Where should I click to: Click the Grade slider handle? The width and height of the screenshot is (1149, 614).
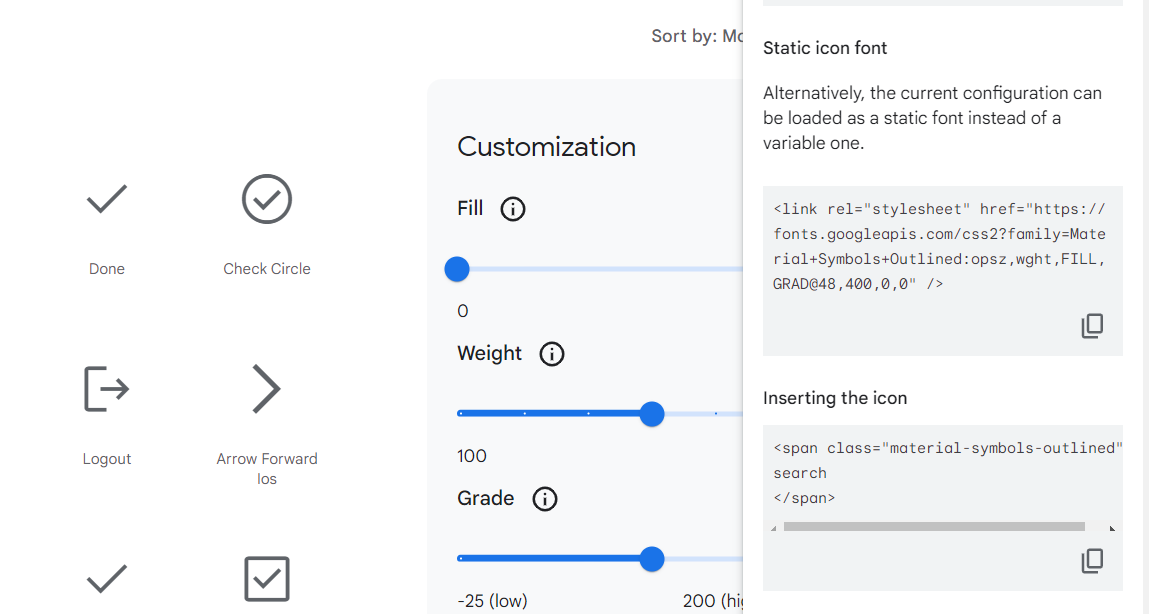(x=652, y=559)
